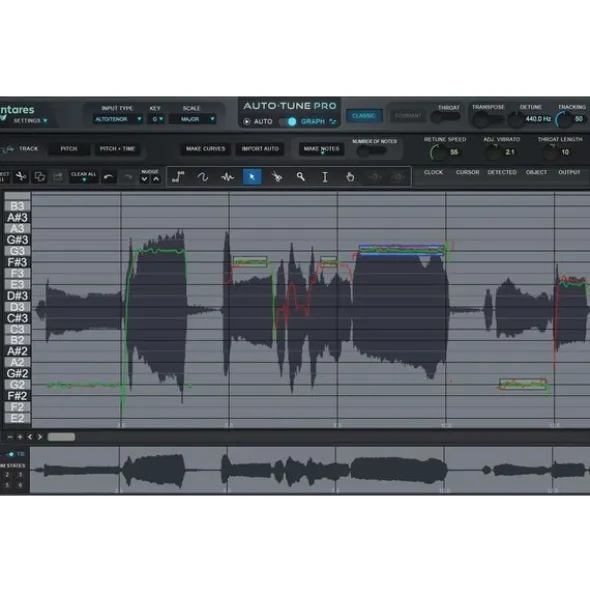Click the Pitch tracking button
Image resolution: width=590 pixels, height=591 pixels.
point(69,149)
